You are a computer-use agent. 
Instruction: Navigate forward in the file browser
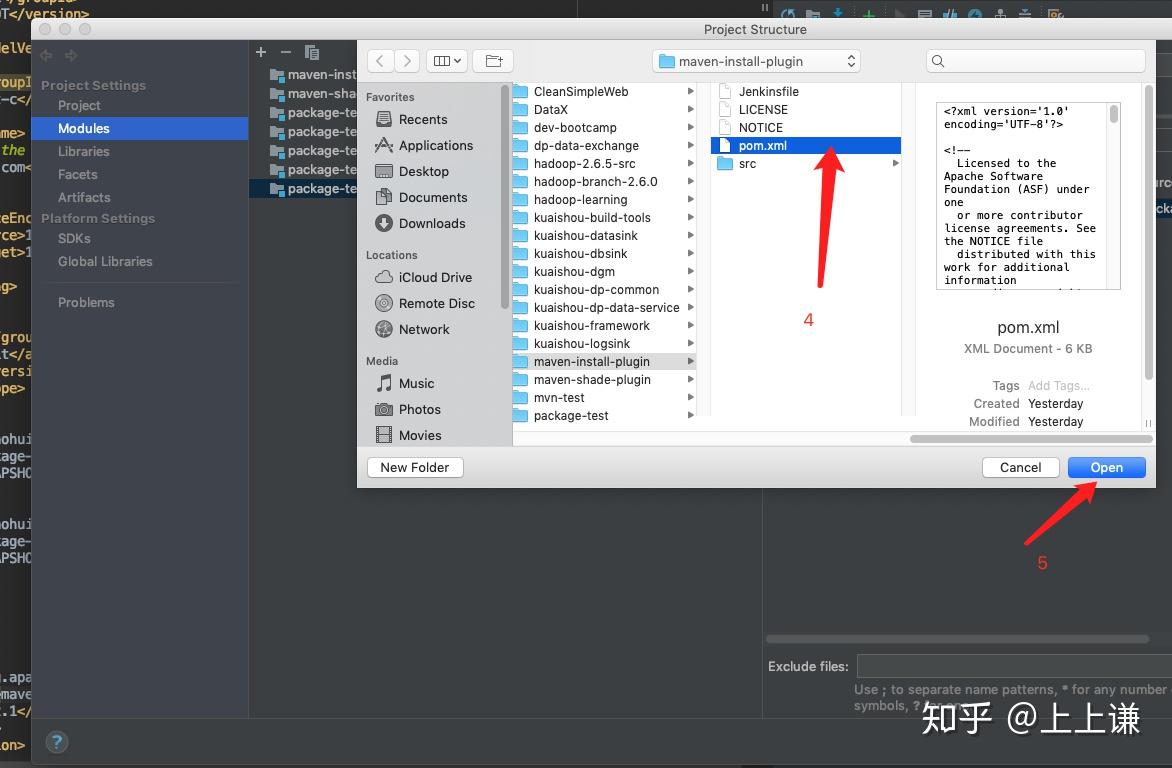(x=407, y=60)
